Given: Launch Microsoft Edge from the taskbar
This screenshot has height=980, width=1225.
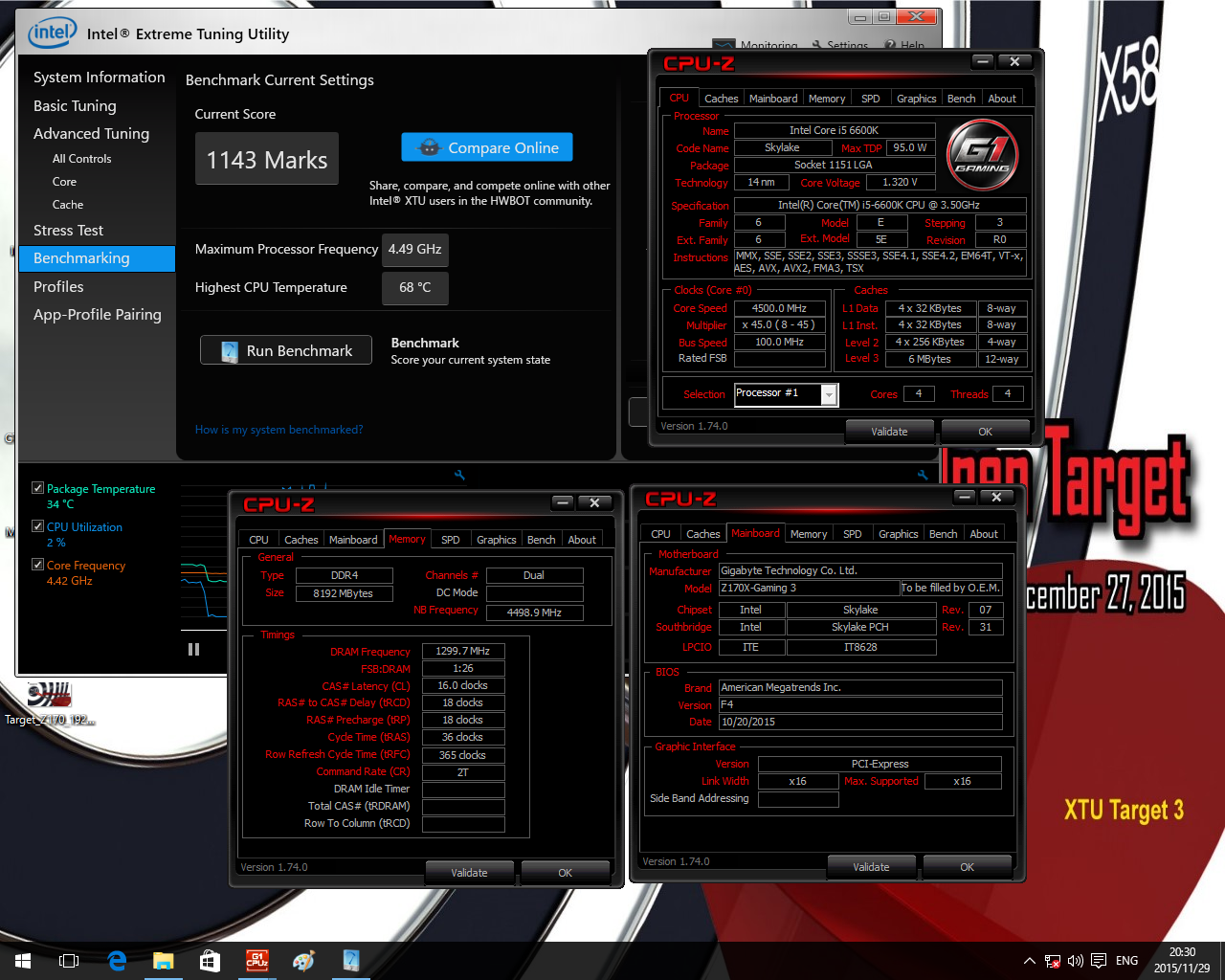Looking at the screenshot, I should [x=117, y=961].
